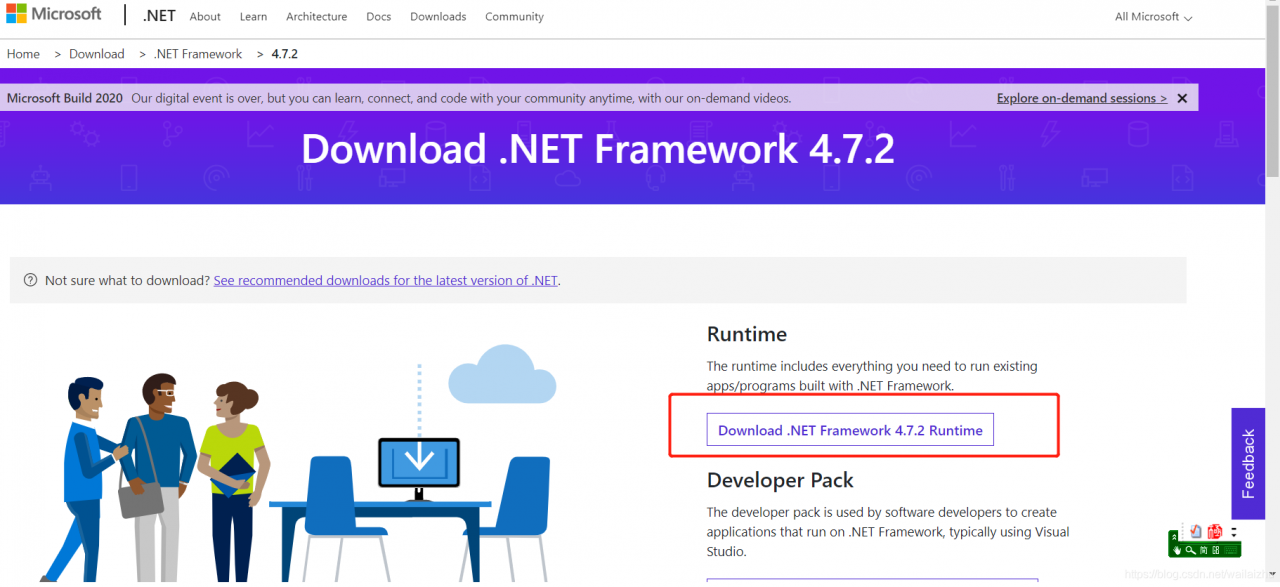This screenshot has width=1280, height=587.
Task: Close the Microsoft Build 2020 banner
Action: (1182, 98)
